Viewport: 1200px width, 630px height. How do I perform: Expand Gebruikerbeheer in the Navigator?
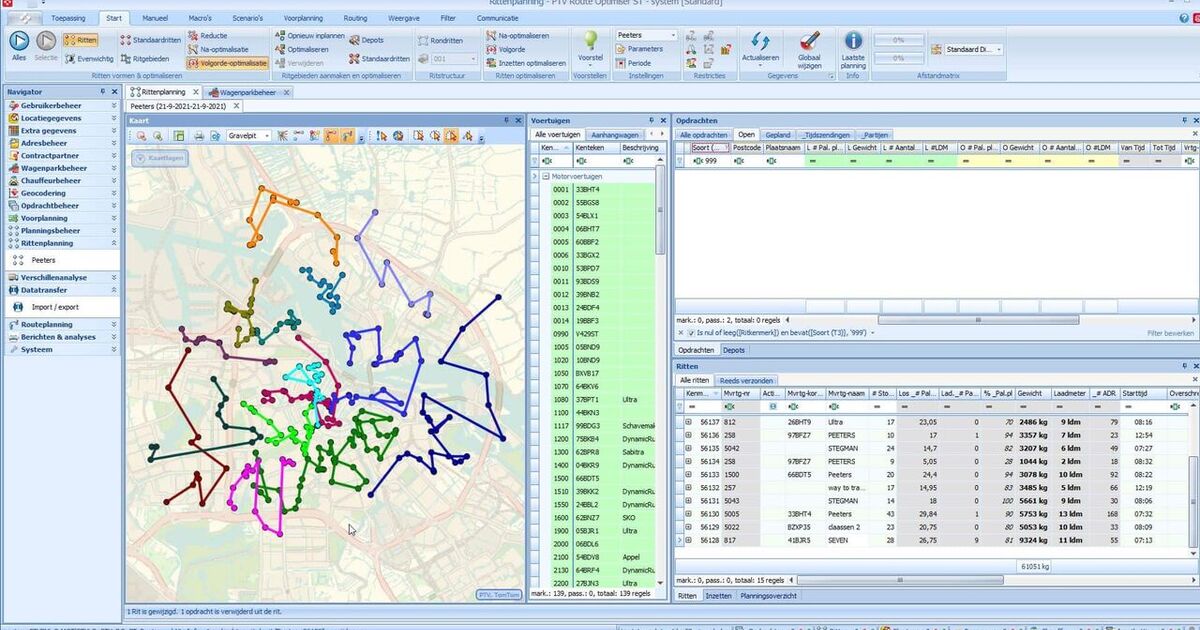[x=62, y=105]
